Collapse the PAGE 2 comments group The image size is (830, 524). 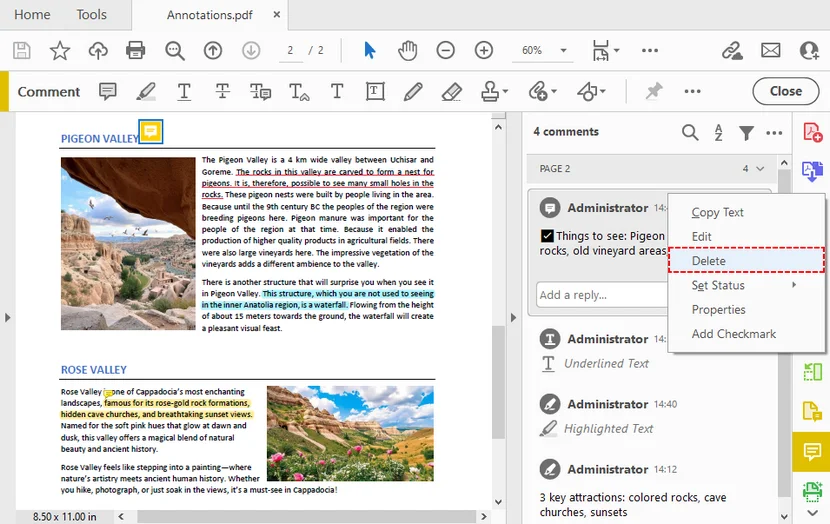760,169
